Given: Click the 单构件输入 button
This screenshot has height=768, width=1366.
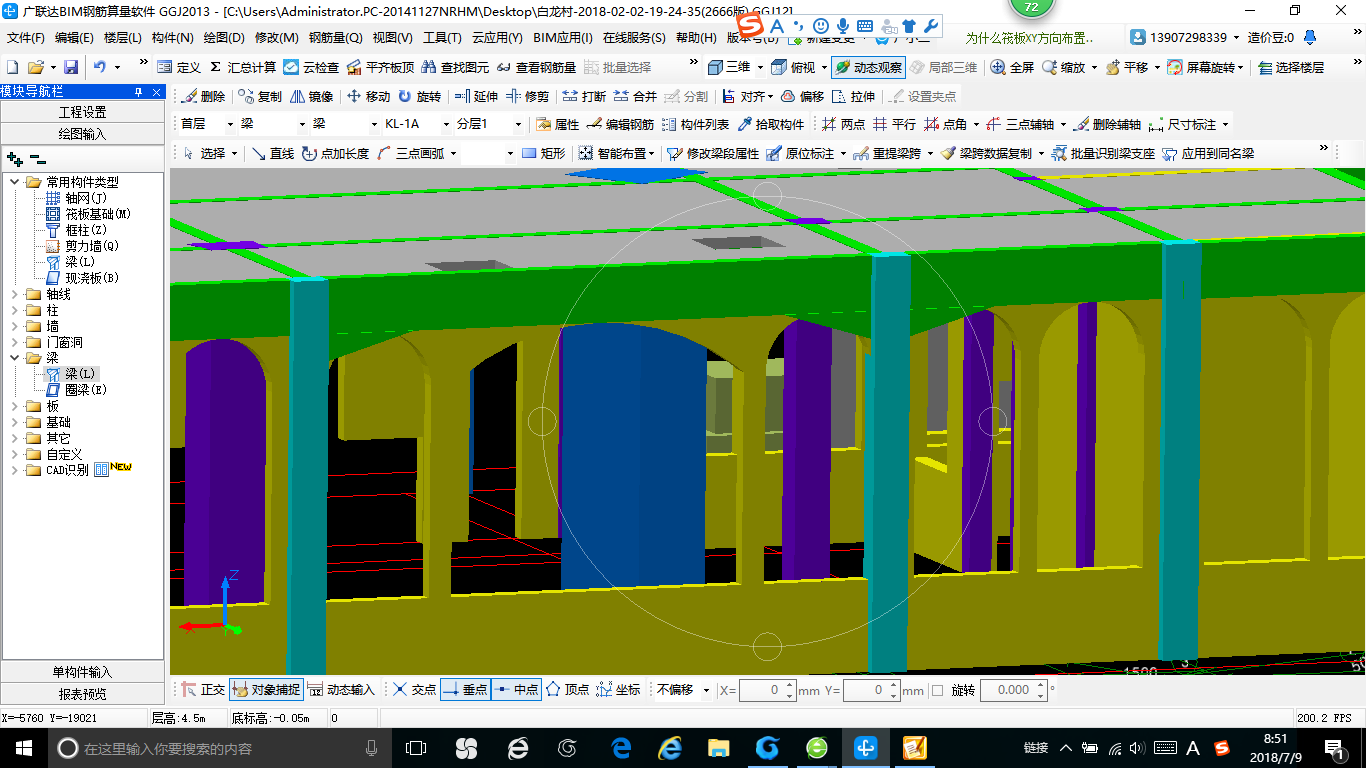Looking at the screenshot, I should coord(82,672).
